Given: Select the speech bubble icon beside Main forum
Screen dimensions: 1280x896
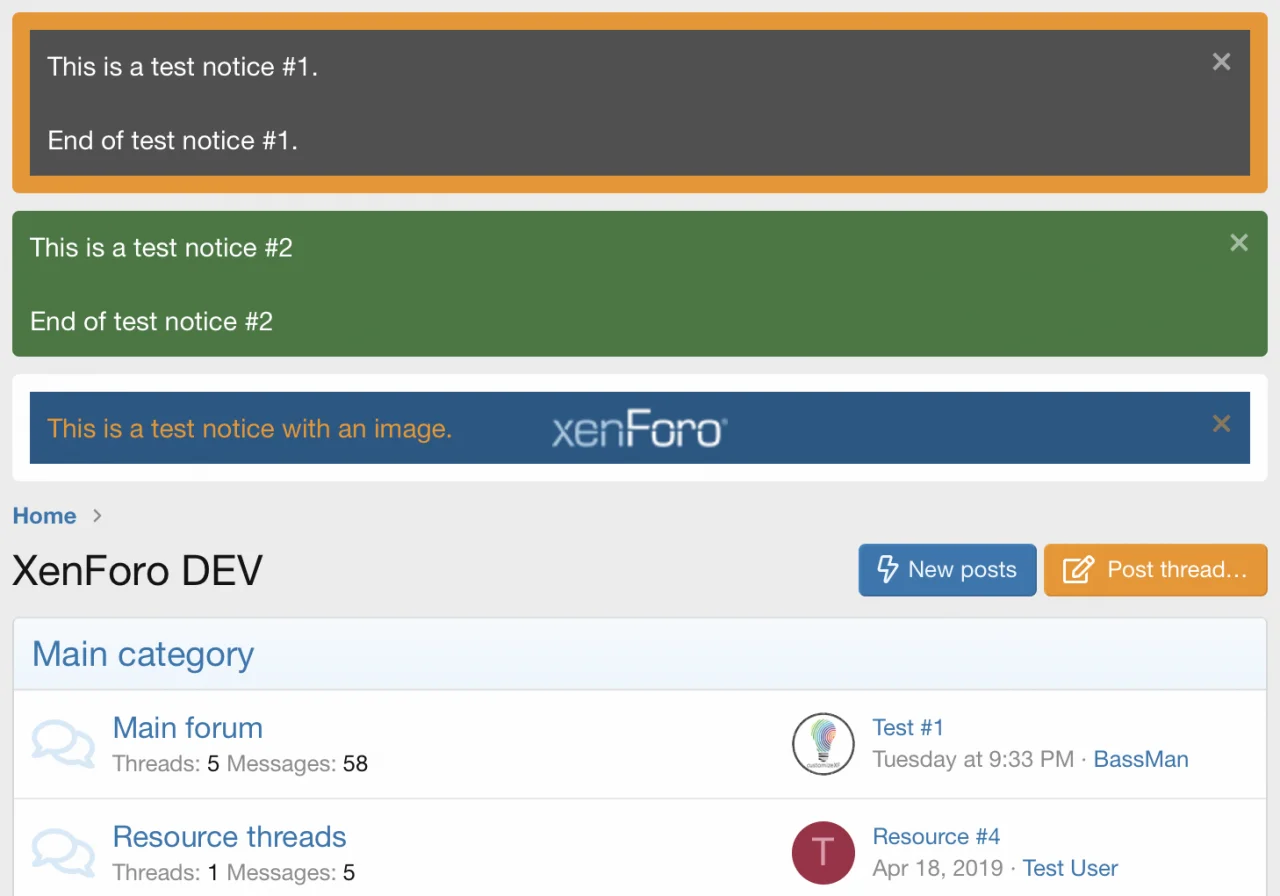Looking at the screenshot, I should click(62, 743).
